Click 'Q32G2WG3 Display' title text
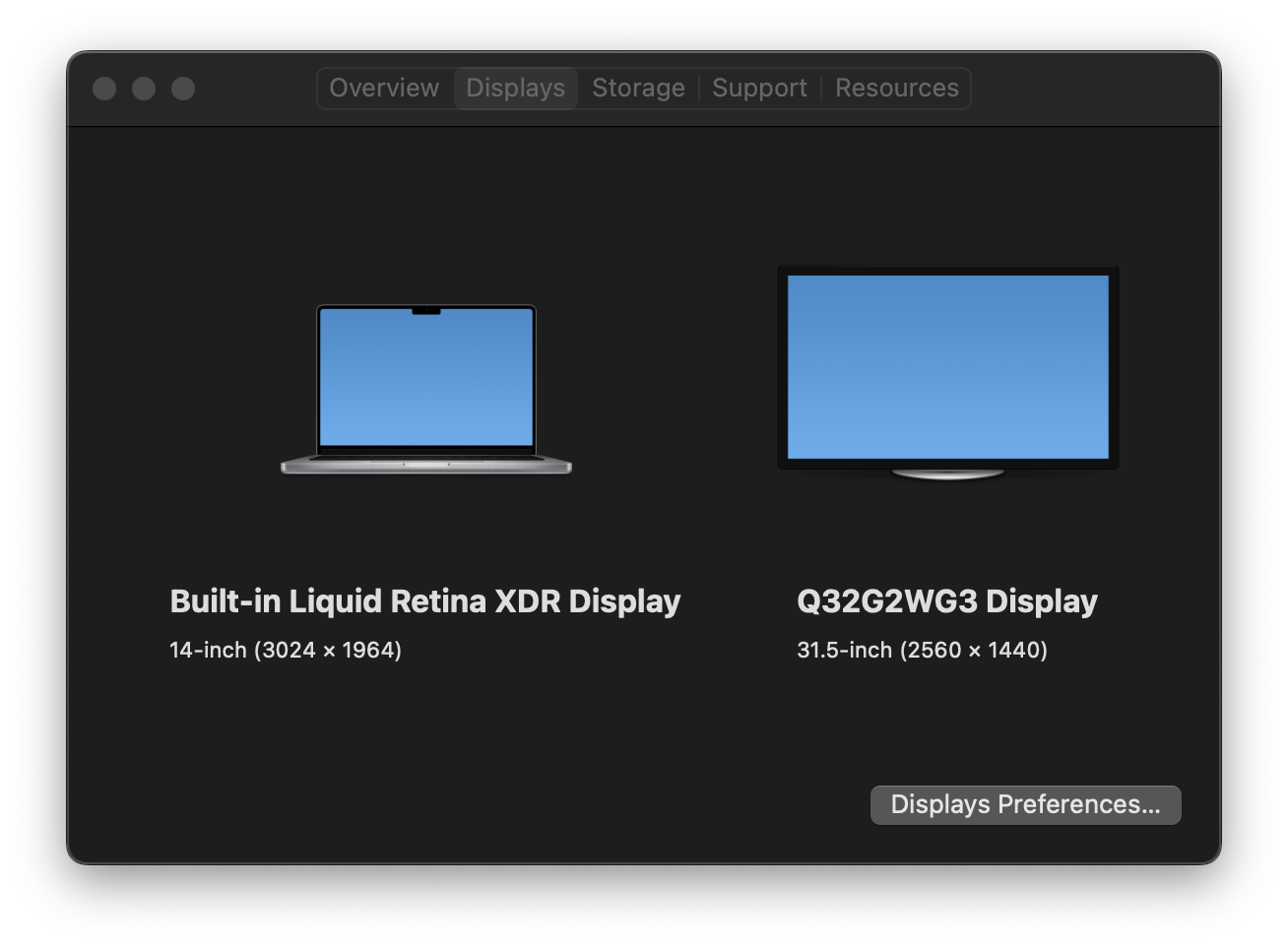Viewport: 1288px width, 947px height. (x=947, y=601)
